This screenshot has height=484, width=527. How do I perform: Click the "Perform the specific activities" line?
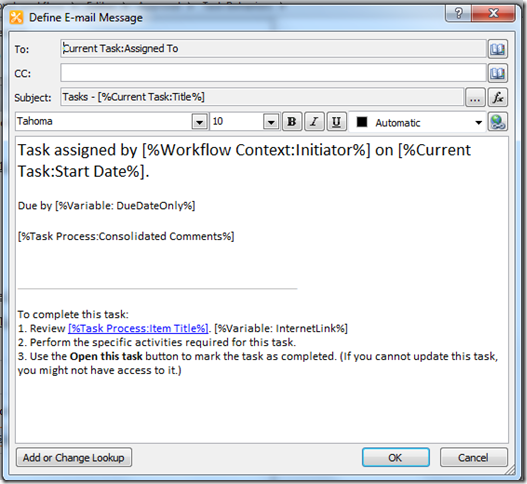[x=157, y=342]
